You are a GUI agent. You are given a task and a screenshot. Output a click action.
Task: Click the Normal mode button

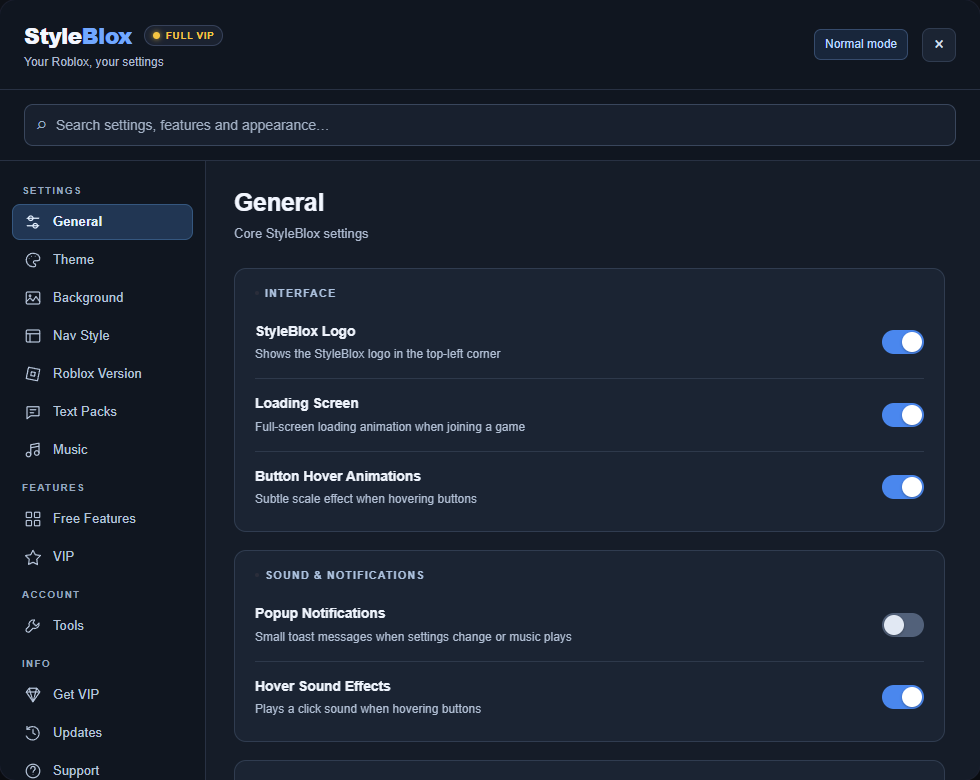861,44
